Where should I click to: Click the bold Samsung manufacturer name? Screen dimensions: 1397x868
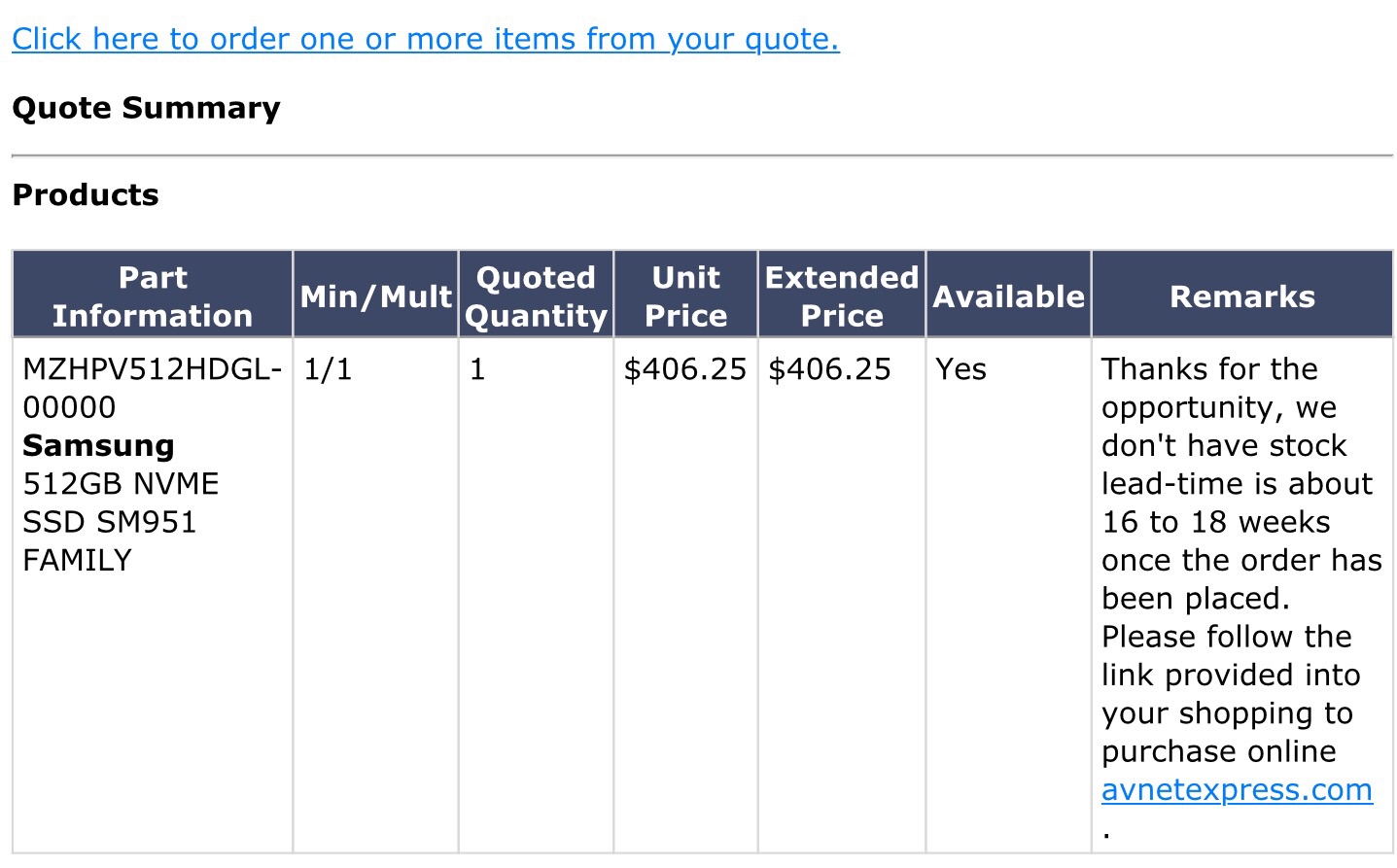pos(98,445)
